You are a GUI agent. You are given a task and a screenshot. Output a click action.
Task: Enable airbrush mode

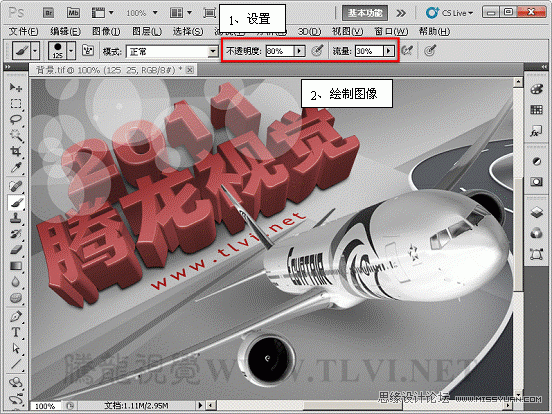point(407,51)
